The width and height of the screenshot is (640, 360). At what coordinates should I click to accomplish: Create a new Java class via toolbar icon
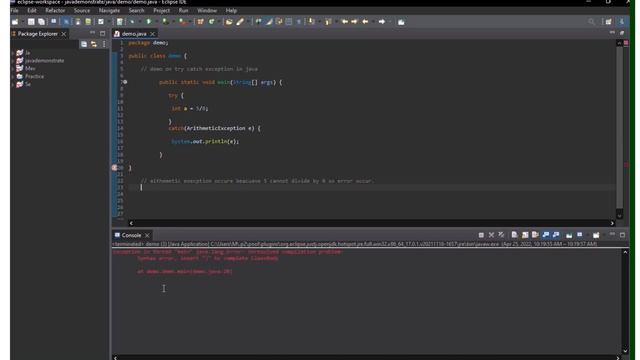(211, 22)
